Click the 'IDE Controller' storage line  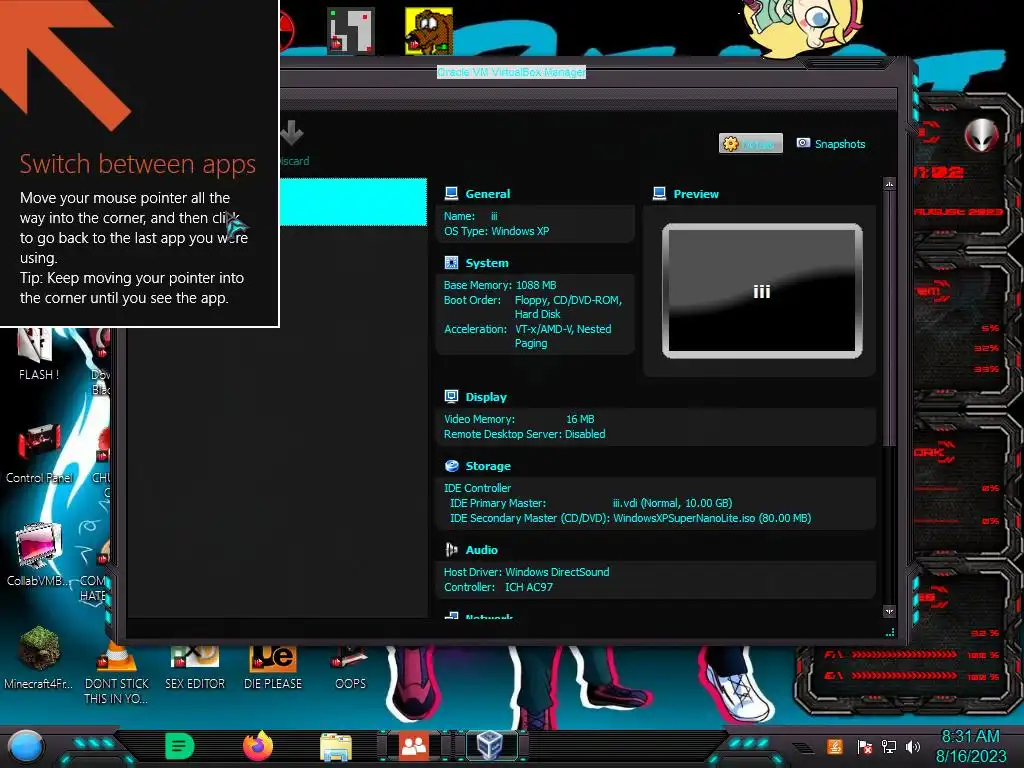click(477, 488)
